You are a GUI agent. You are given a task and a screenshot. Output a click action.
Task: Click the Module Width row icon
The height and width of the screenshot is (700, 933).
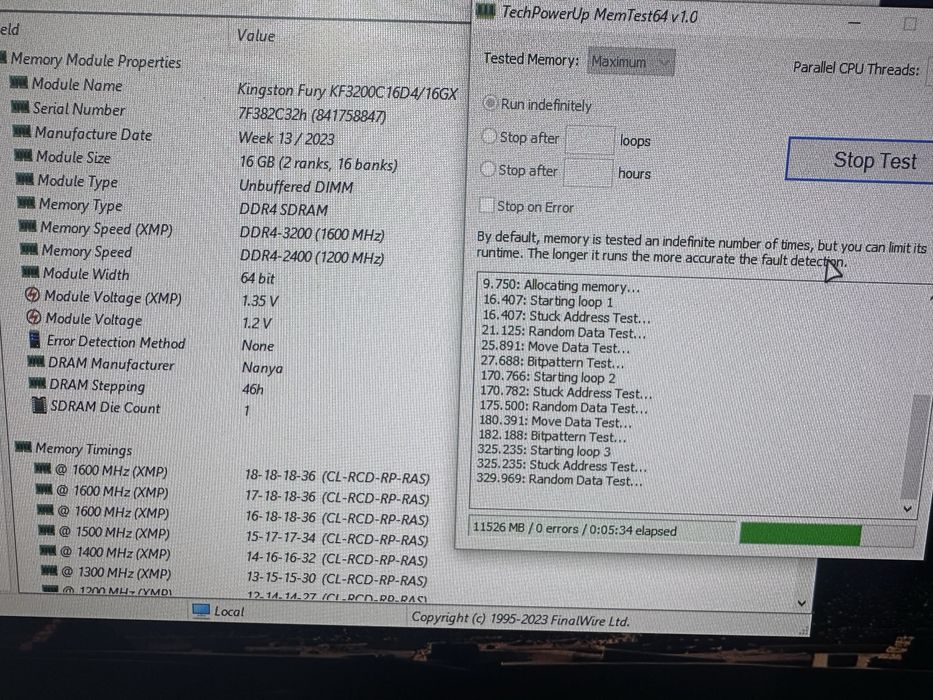click(30, 272)
